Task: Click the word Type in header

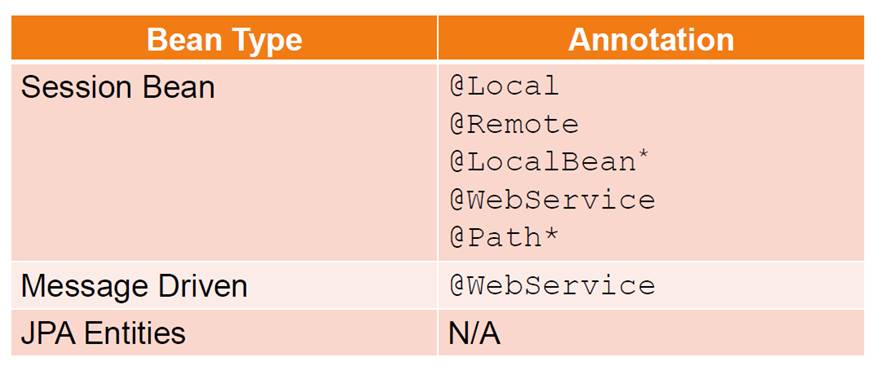Action: click(x=265, y=41)
